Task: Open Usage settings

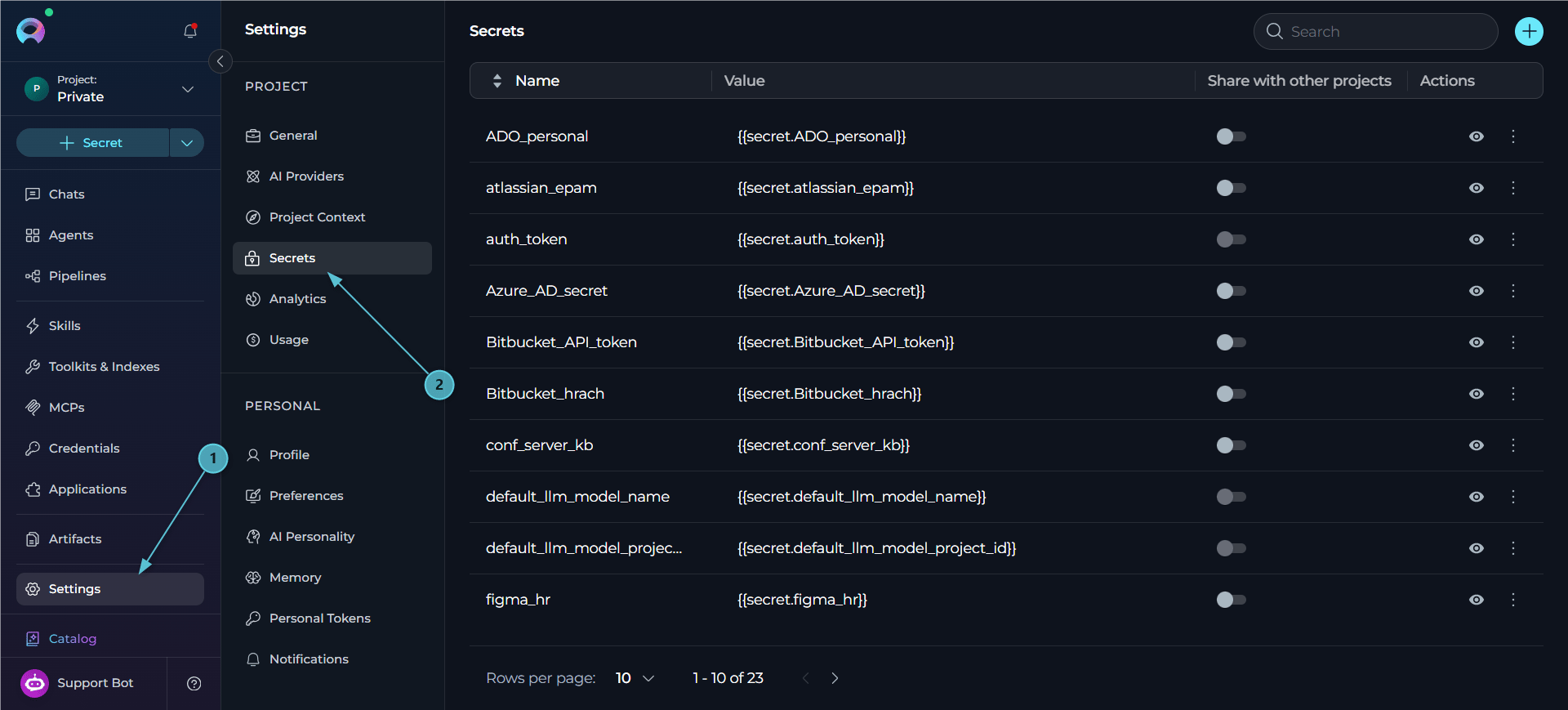Action: 332,340
